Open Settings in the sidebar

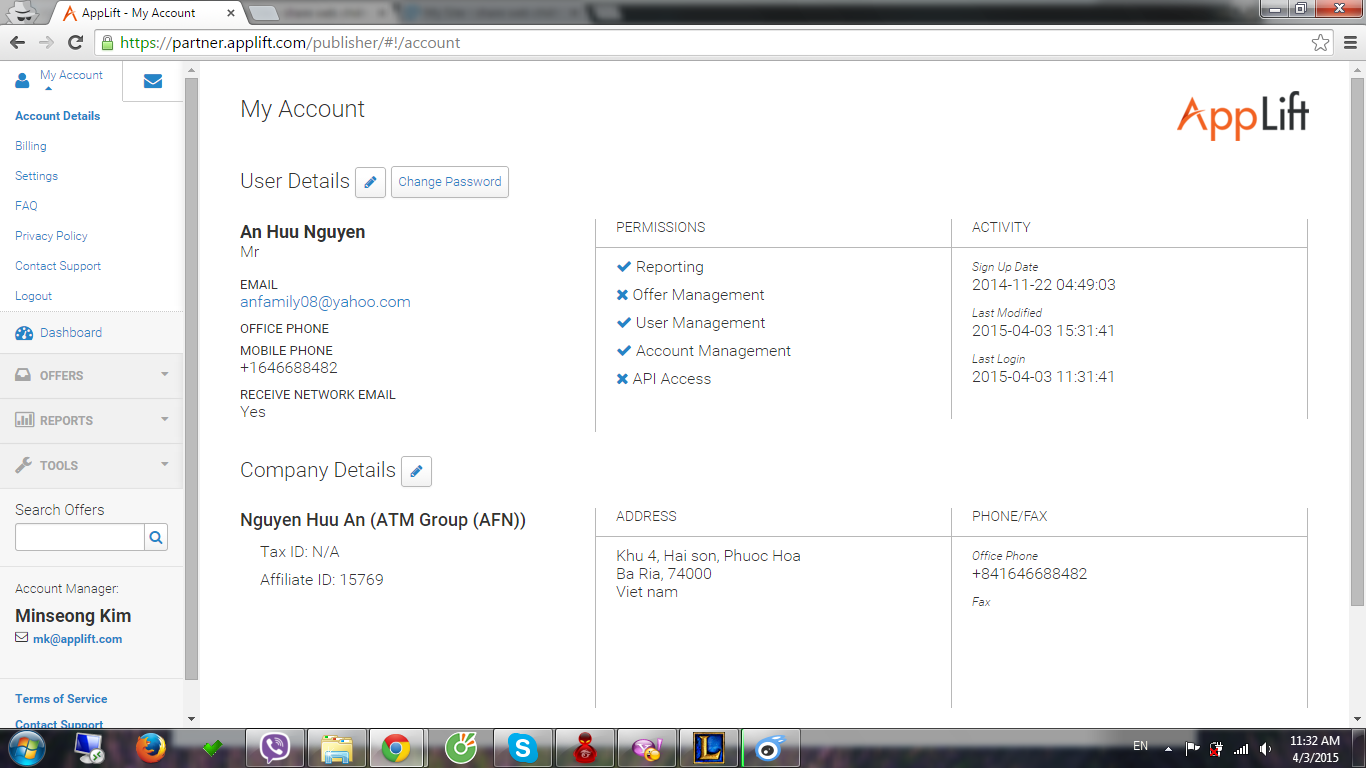point(37,176)
